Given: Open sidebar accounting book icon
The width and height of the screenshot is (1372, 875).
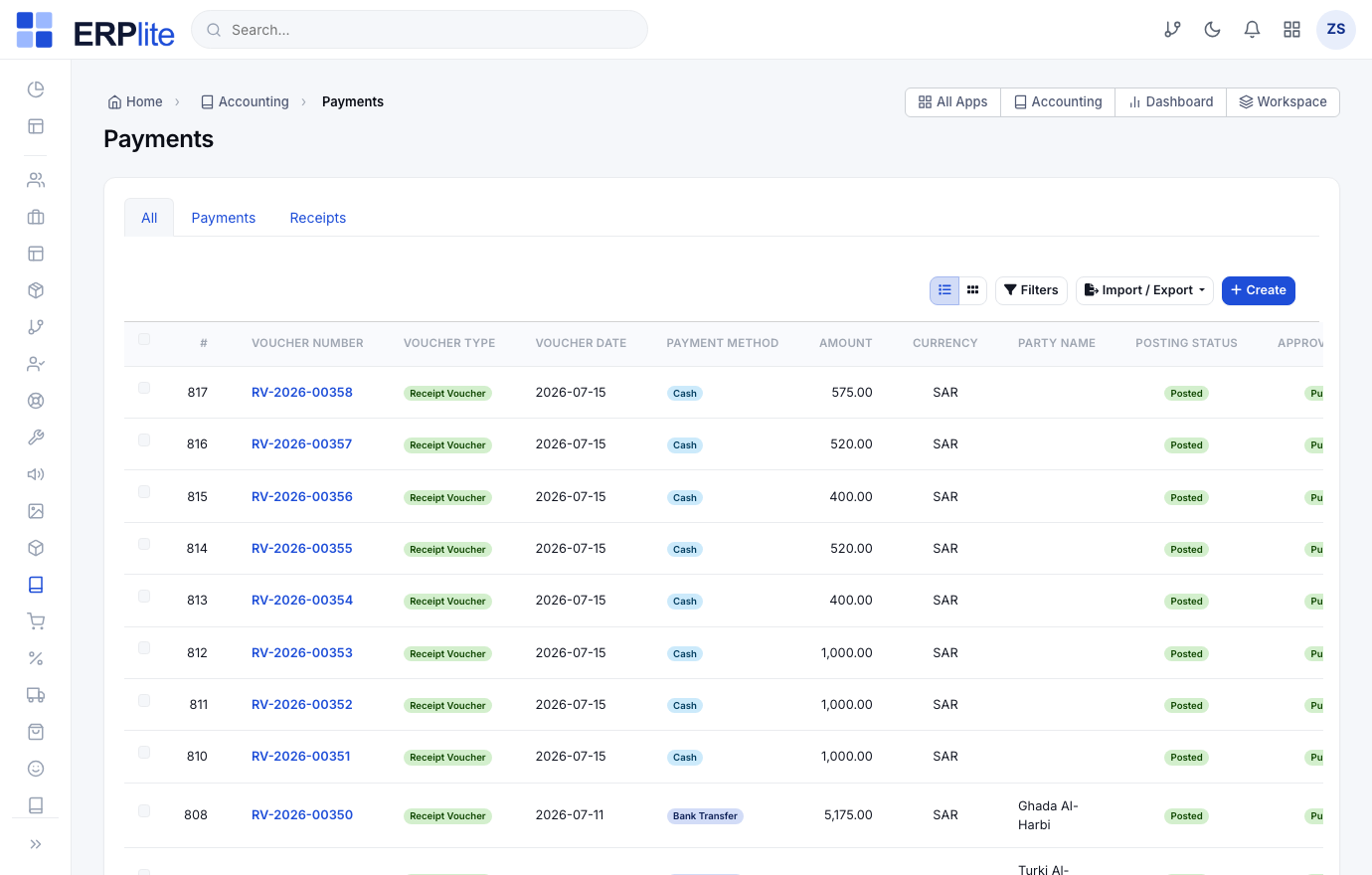Looking at the screenshot, I should point(36,585).
